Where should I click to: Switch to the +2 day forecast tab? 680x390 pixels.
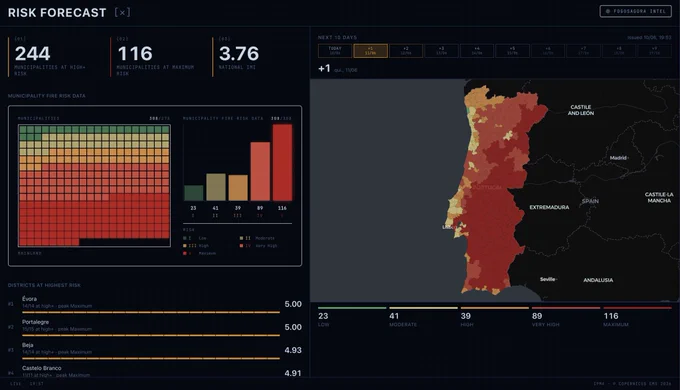tap(406, 51)
